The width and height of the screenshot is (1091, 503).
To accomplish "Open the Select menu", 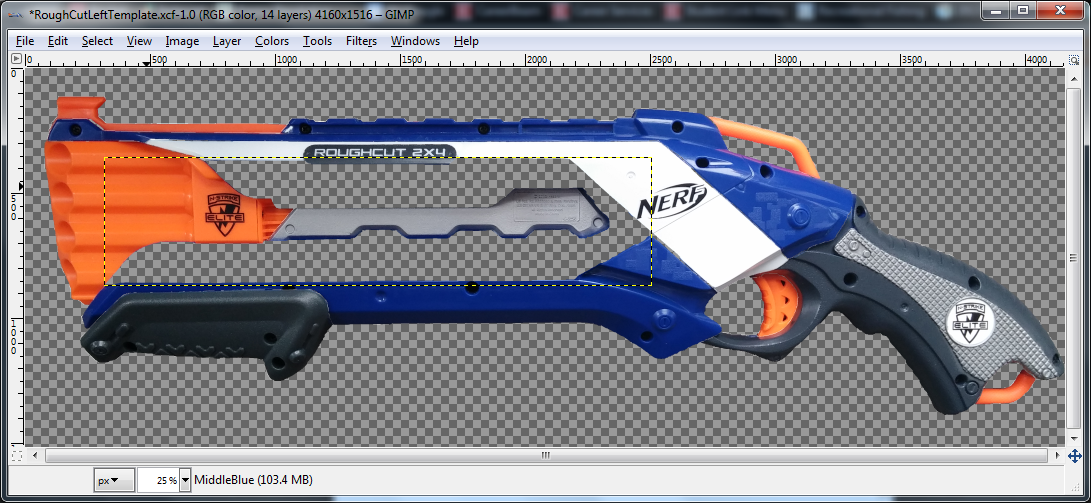I will pos(97,41).
